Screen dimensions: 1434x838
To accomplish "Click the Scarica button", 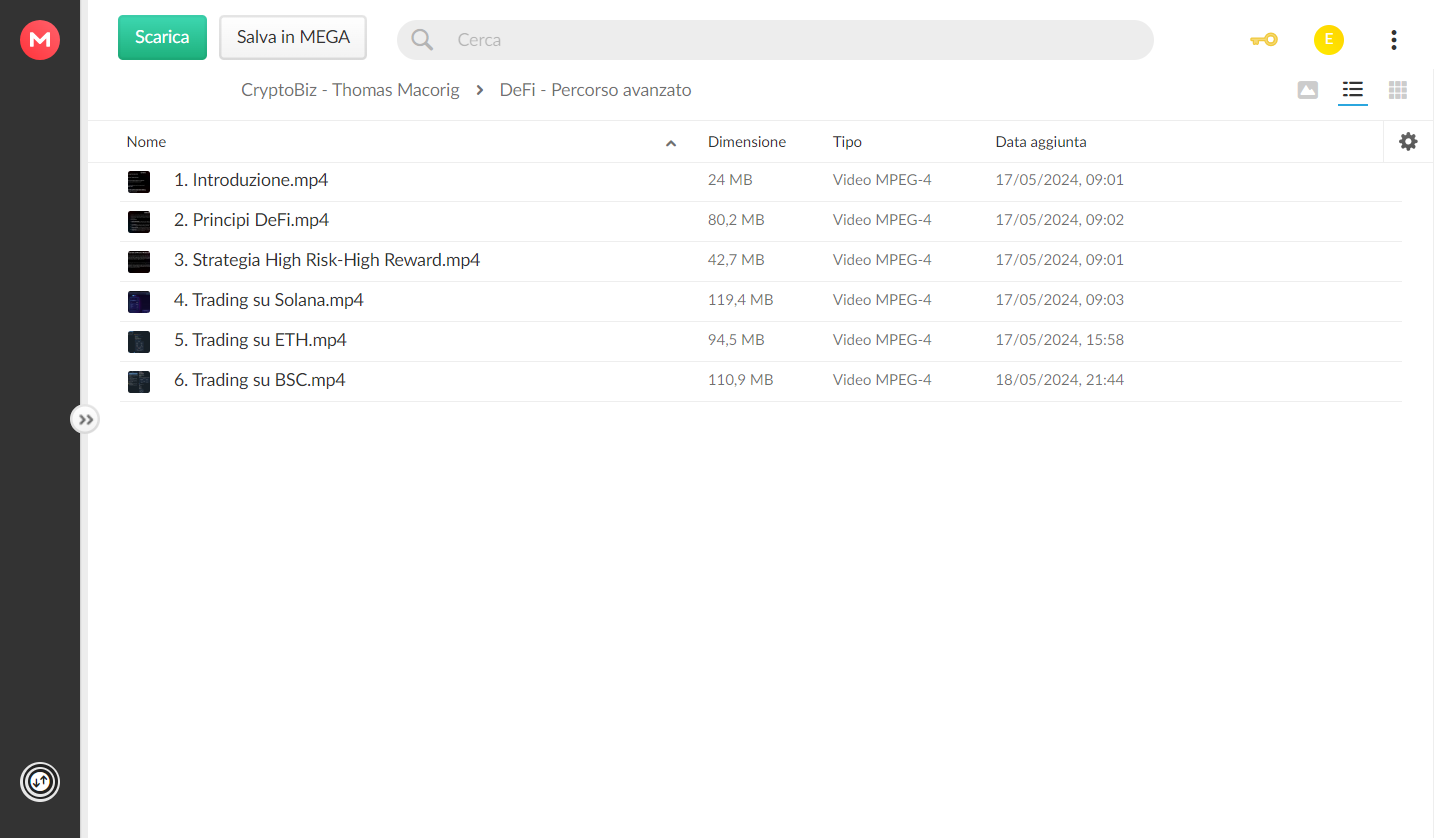I will [162, 37].
